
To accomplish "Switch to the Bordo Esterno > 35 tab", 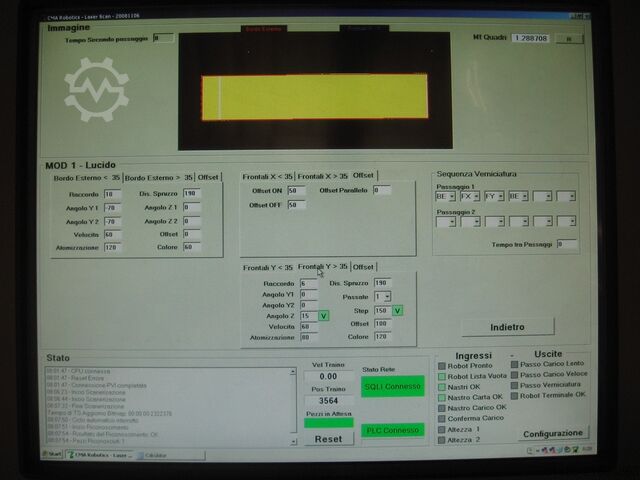I will 158,177.
